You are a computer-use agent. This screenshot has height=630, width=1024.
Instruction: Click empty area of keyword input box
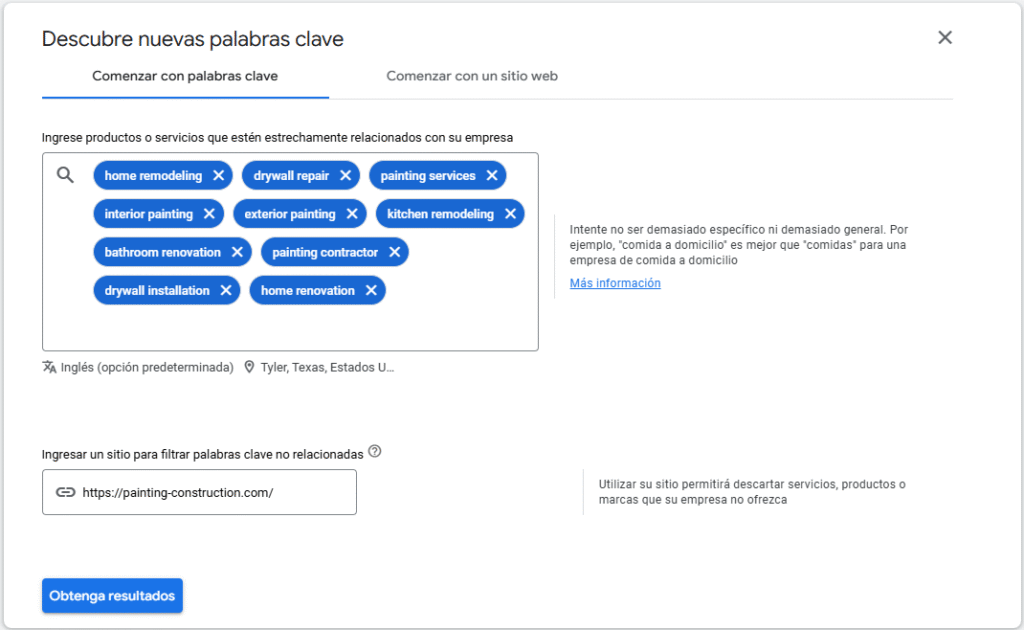290,328
